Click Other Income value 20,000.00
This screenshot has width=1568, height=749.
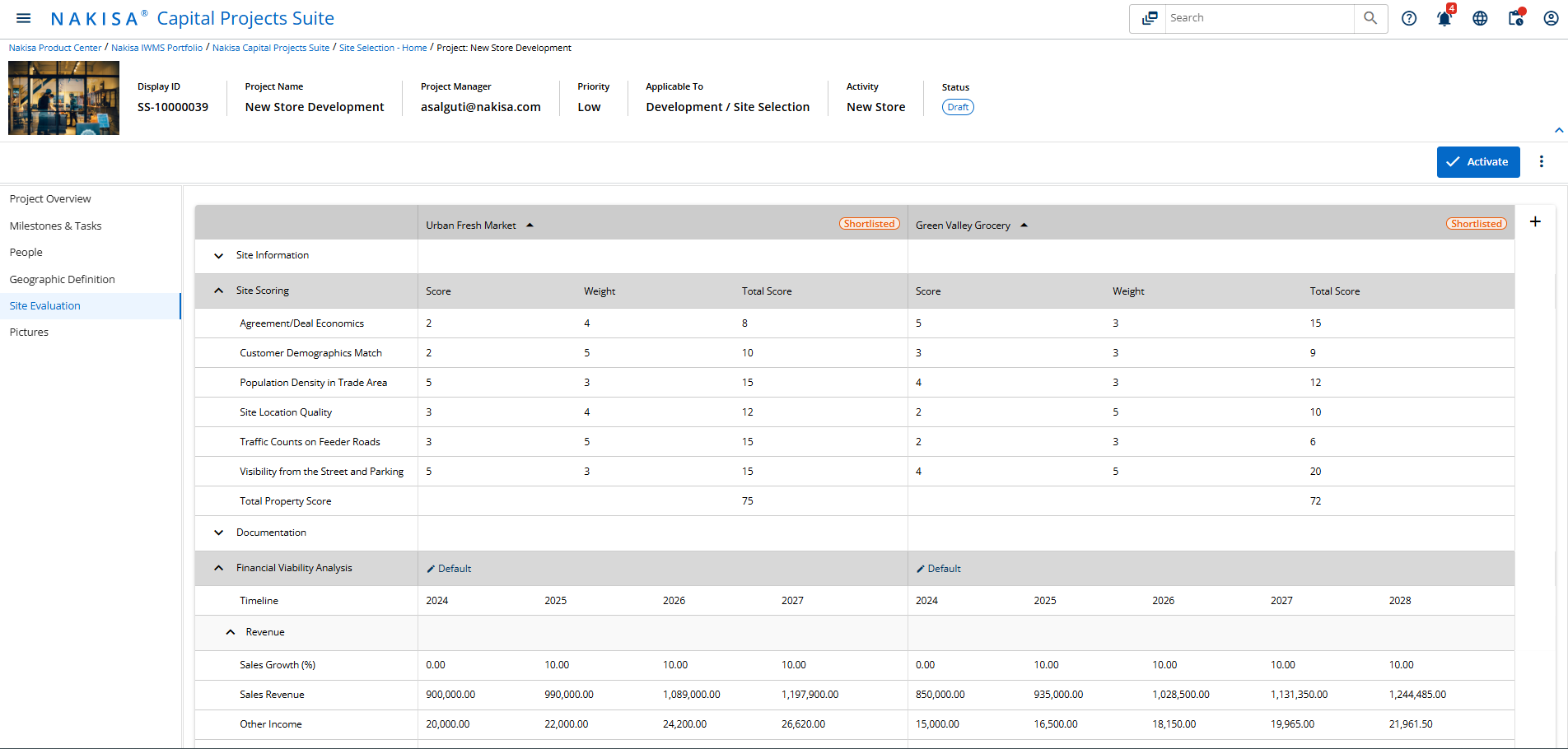(447, 724)
